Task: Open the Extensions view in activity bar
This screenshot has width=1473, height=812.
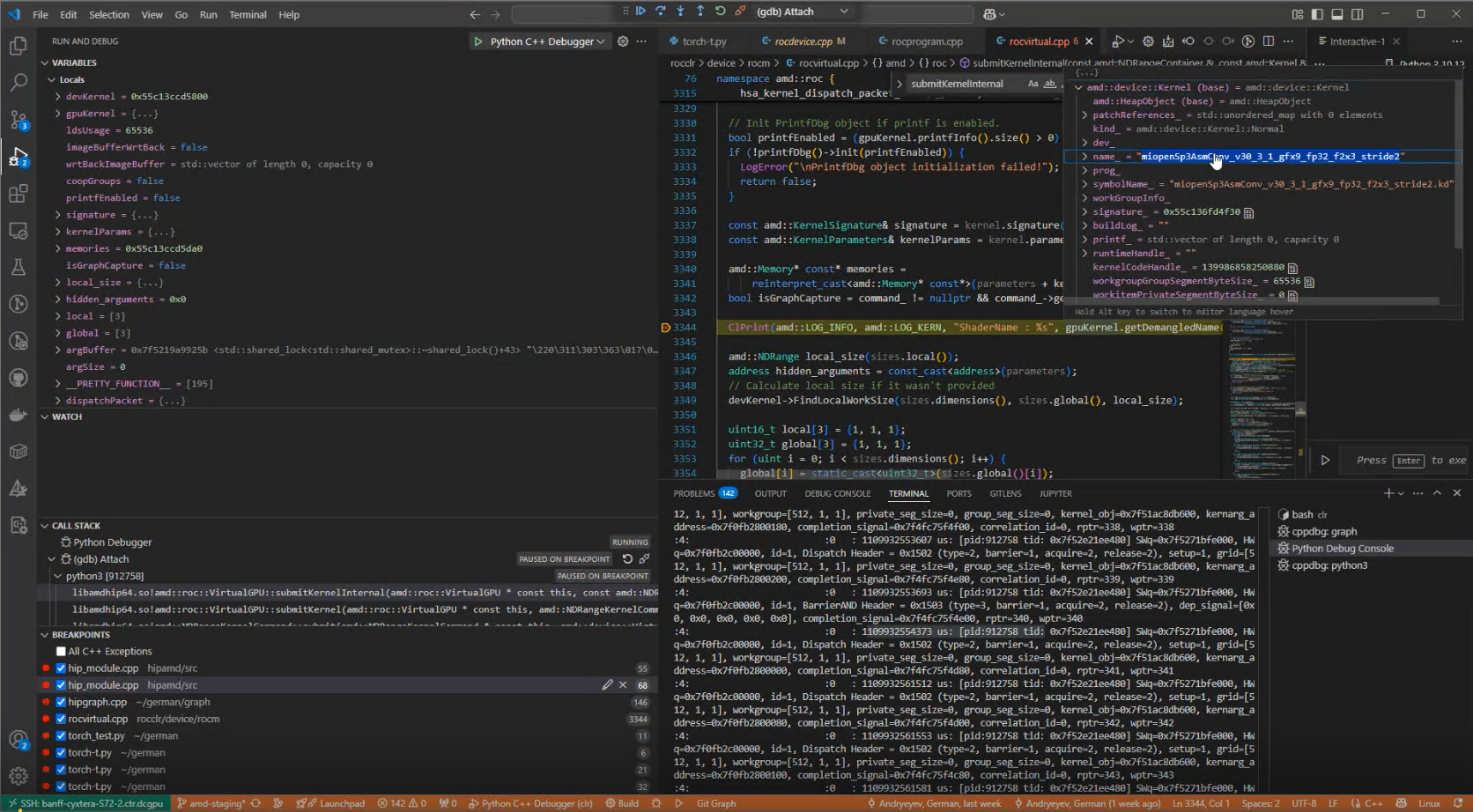Action: (x=18, y=194)
